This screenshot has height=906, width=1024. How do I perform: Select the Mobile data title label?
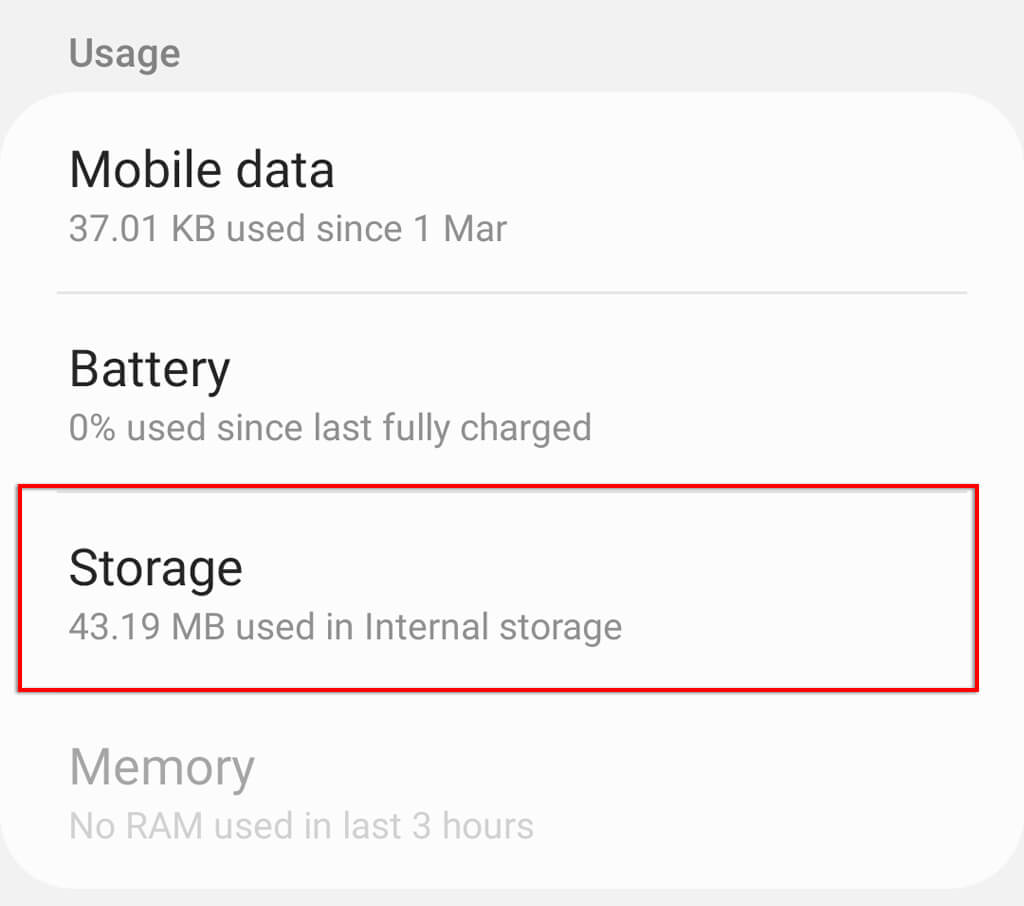(201, 169)
